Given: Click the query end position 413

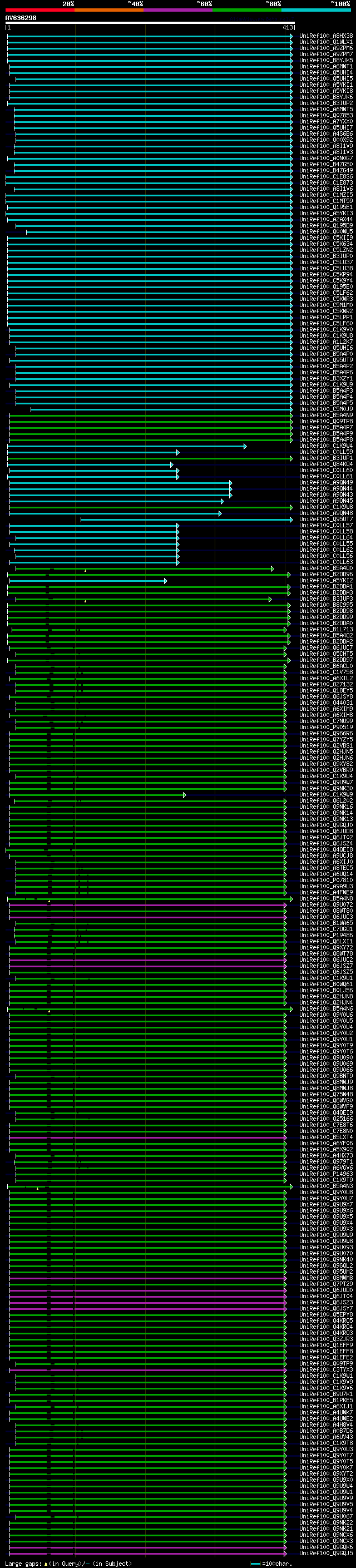Looking at the screenshot, I should point(288,27).
